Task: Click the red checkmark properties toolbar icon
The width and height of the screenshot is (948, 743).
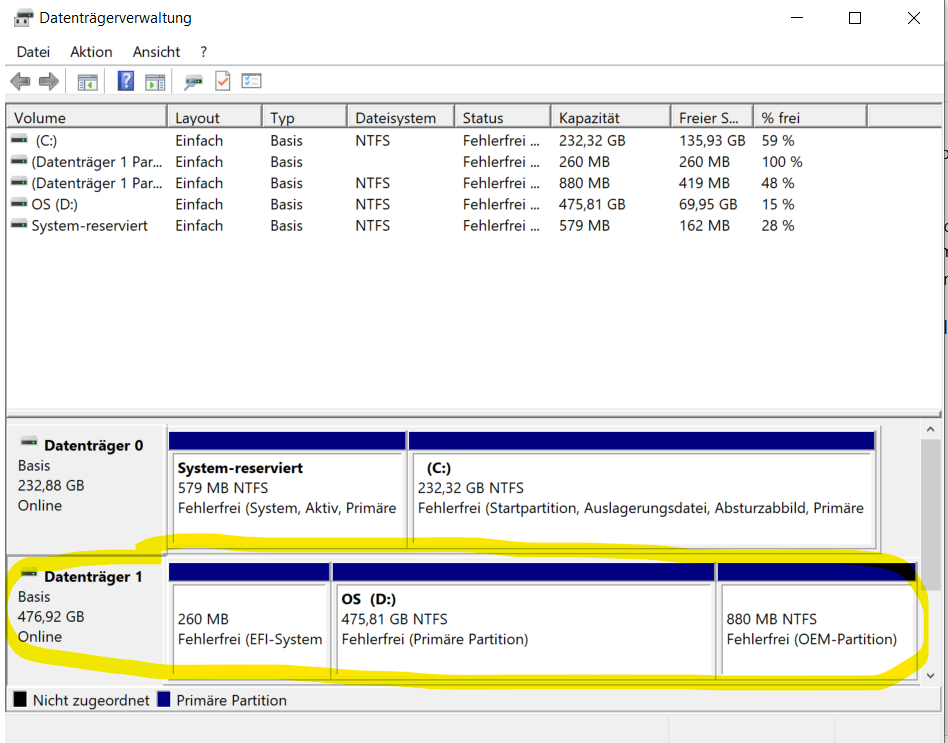Action: click(x=222, y=81)
